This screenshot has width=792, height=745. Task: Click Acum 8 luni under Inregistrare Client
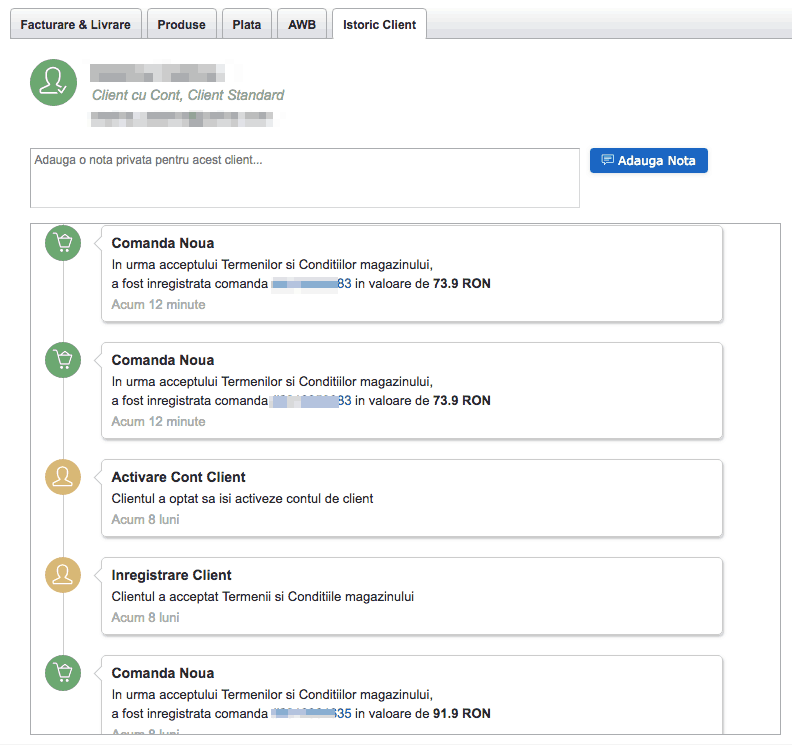click(x=146, y=618)
